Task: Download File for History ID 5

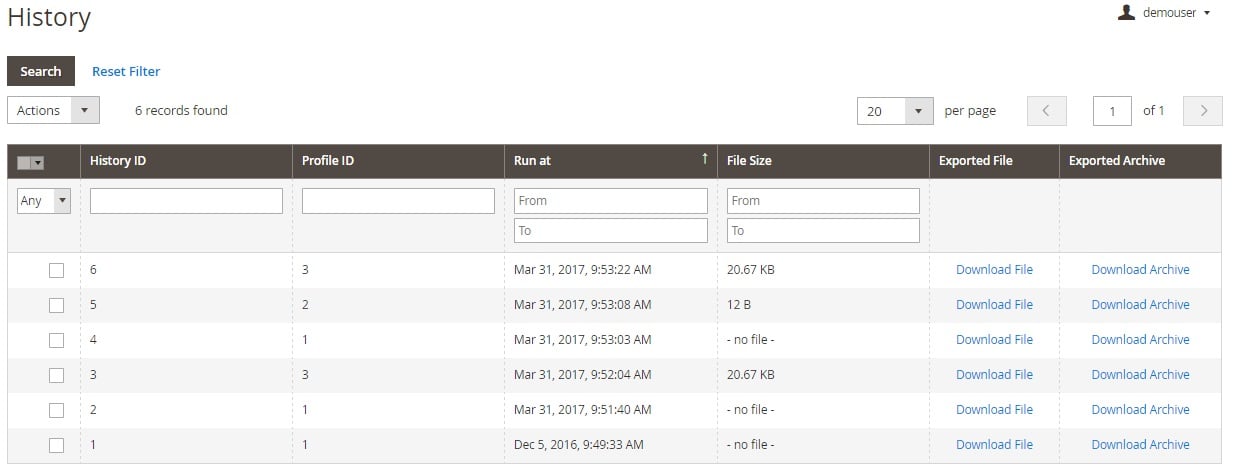Action: coord(994,305)
